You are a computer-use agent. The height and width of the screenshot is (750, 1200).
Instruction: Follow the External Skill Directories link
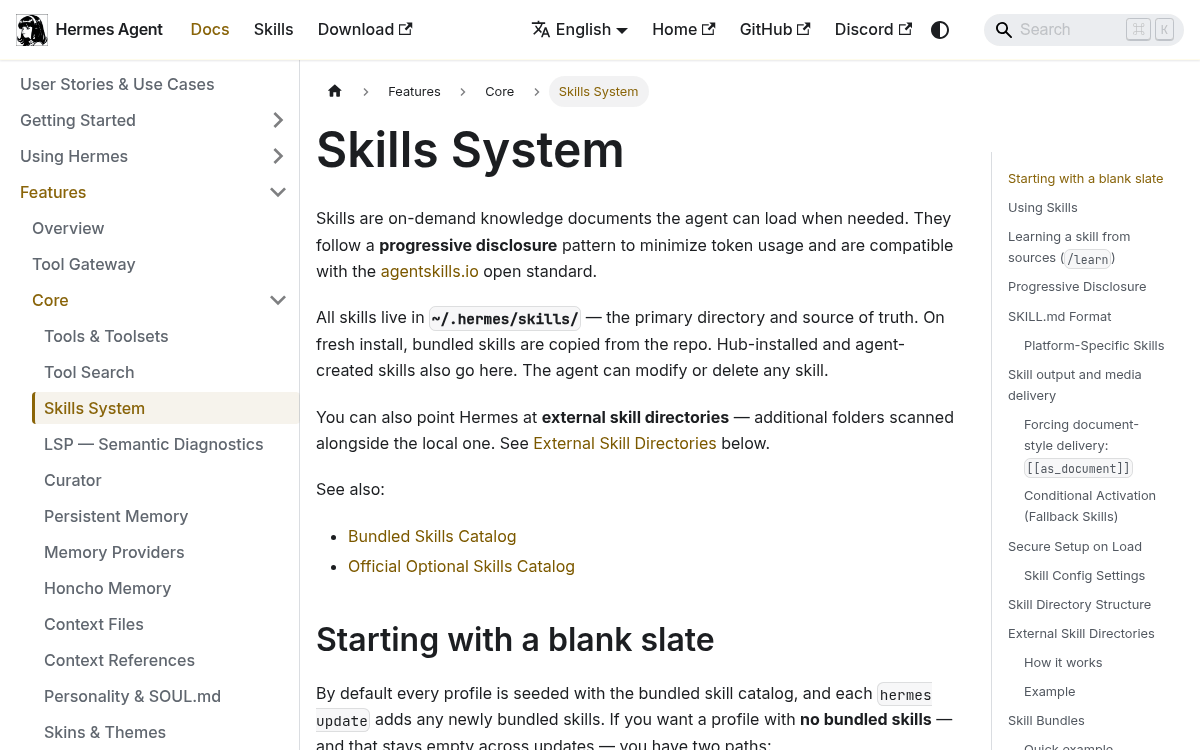pyautogui.click(x=625, y=443)
